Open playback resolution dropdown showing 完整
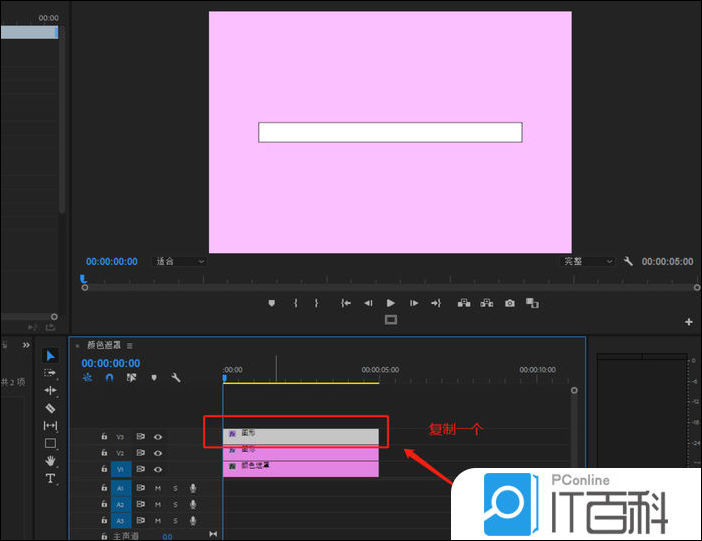The width and height of the screenshot is (702, 541). tap(587, 262)
